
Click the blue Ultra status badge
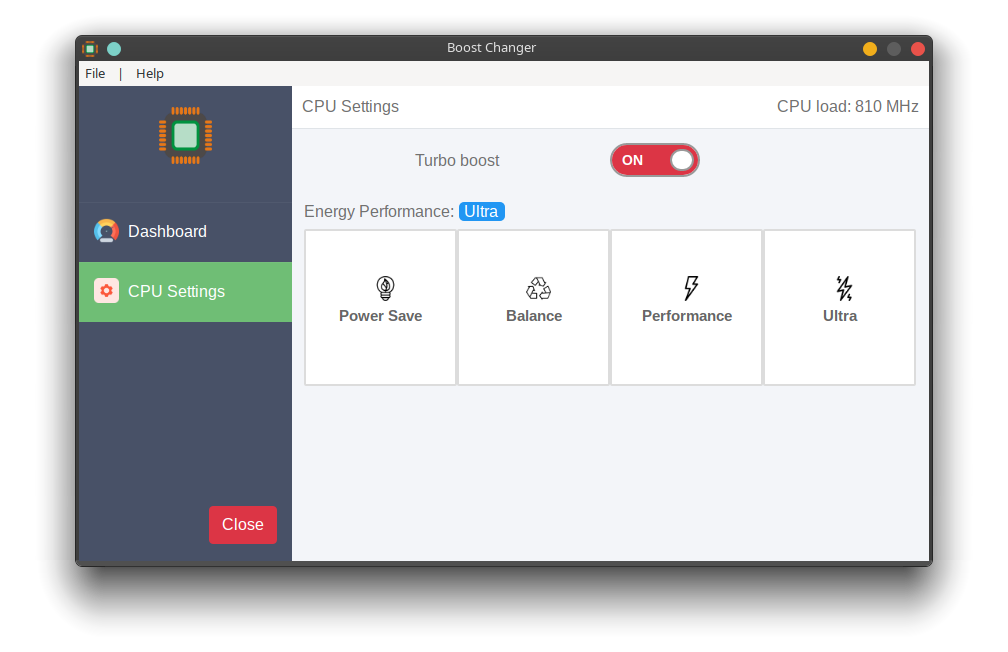[482, 212]
